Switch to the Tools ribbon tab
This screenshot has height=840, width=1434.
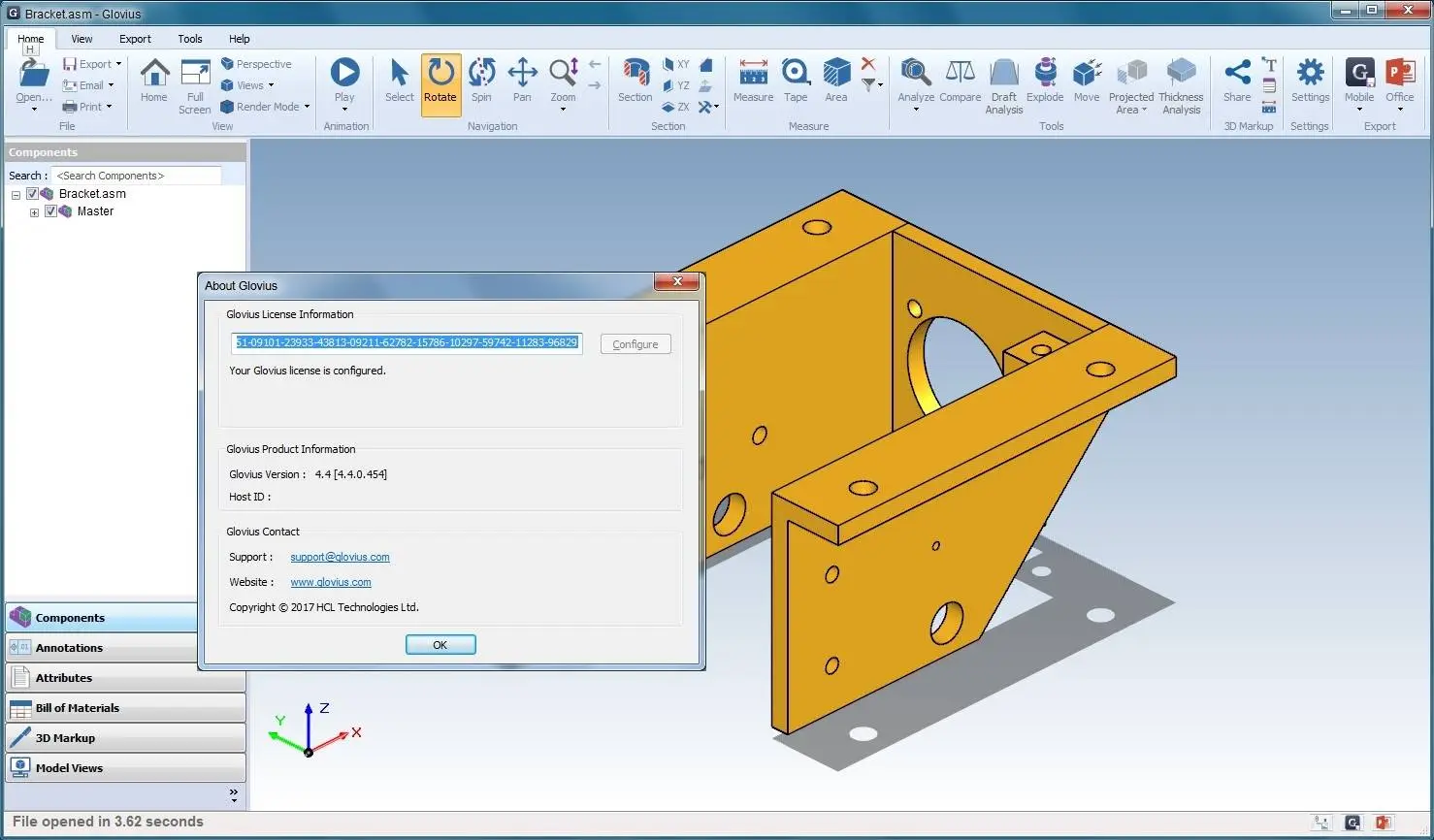(190, 39)
